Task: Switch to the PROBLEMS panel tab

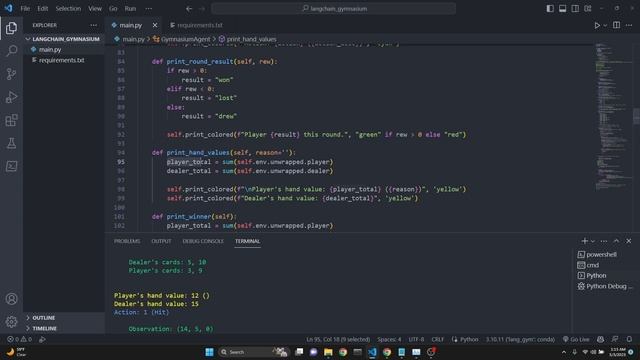Action: pyautogui.click(x=127, y=241)
